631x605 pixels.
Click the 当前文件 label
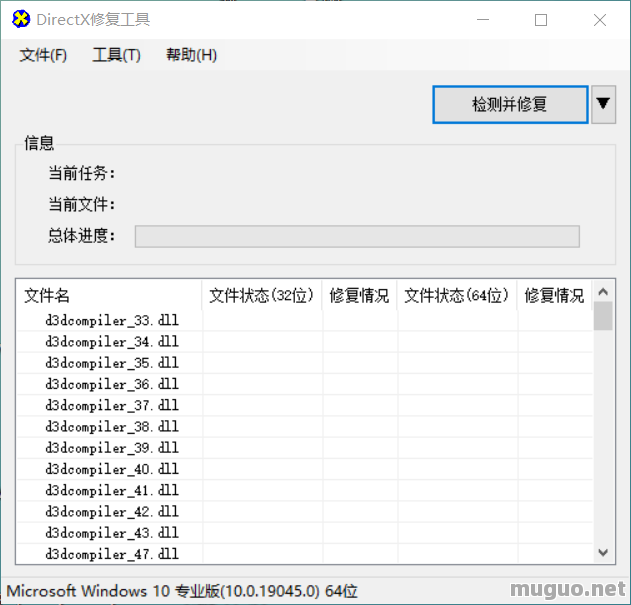click(82, 204)
